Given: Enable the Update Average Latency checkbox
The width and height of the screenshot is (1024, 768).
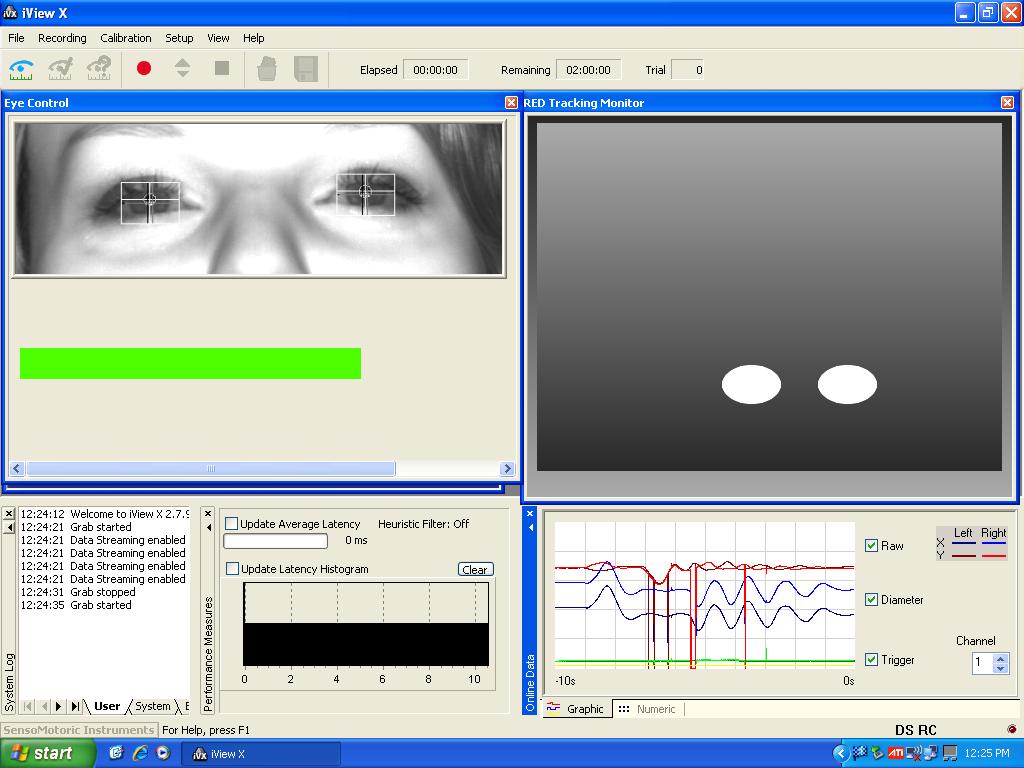Looking at the screenshot, I should pos(231,523).
